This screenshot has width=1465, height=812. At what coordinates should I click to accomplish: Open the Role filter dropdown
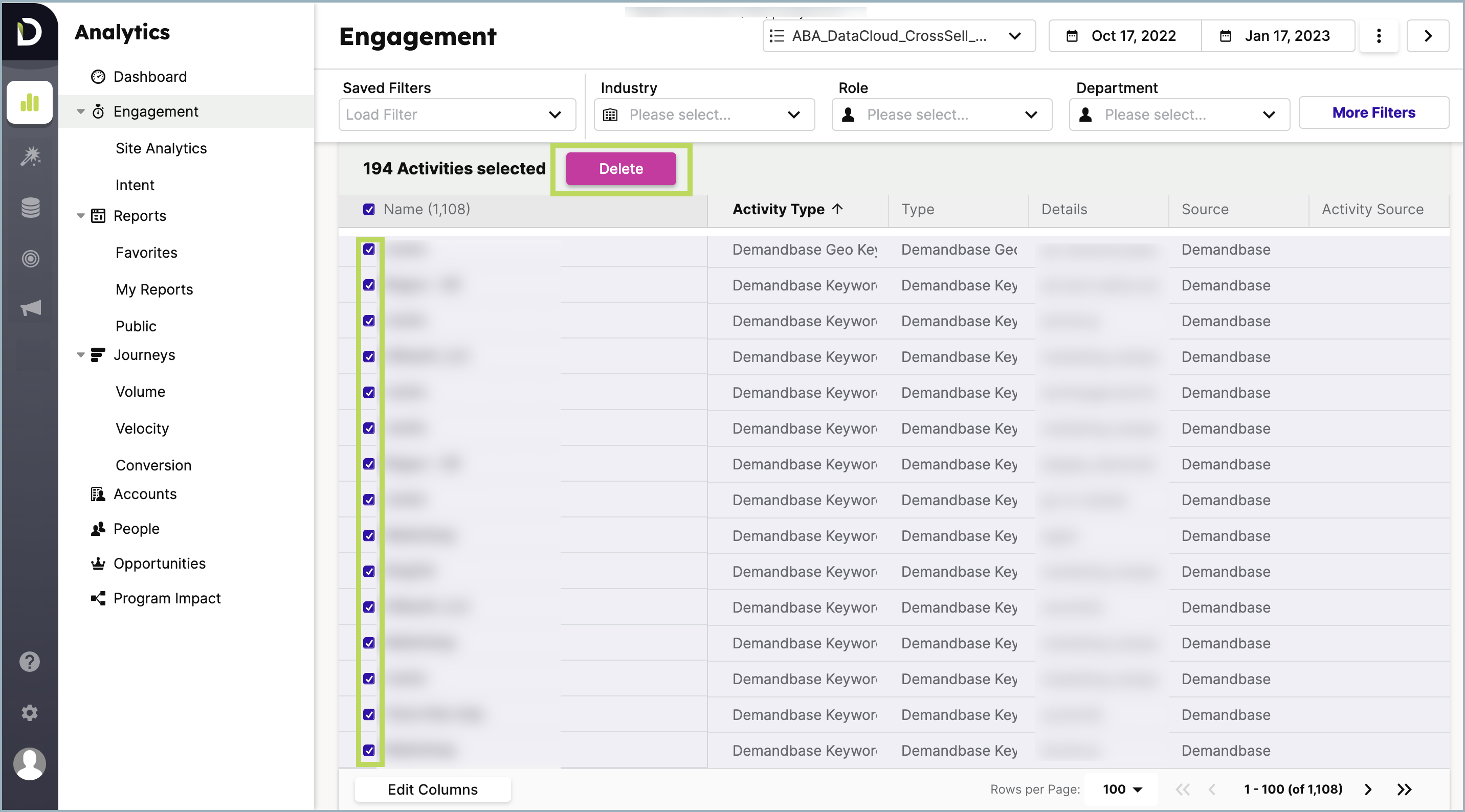pyautogui.click(x=942, y=115)
